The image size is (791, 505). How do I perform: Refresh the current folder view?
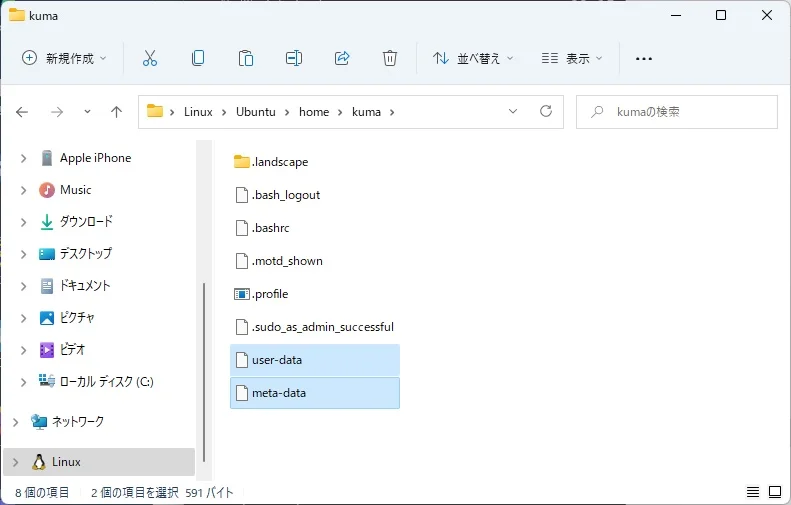click(x=545, y=112)
